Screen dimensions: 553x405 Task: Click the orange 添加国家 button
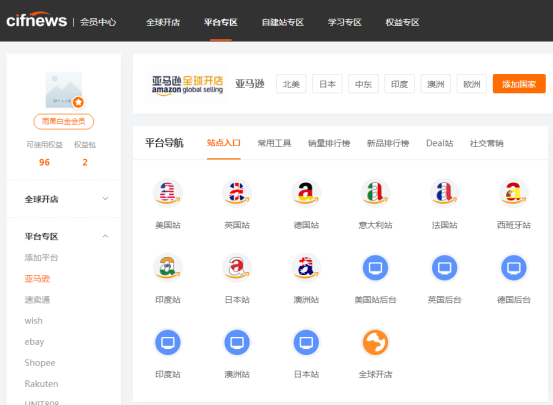point(519,84)
